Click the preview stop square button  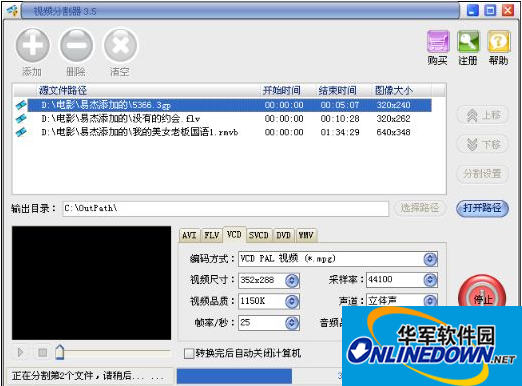pos(42,352)
